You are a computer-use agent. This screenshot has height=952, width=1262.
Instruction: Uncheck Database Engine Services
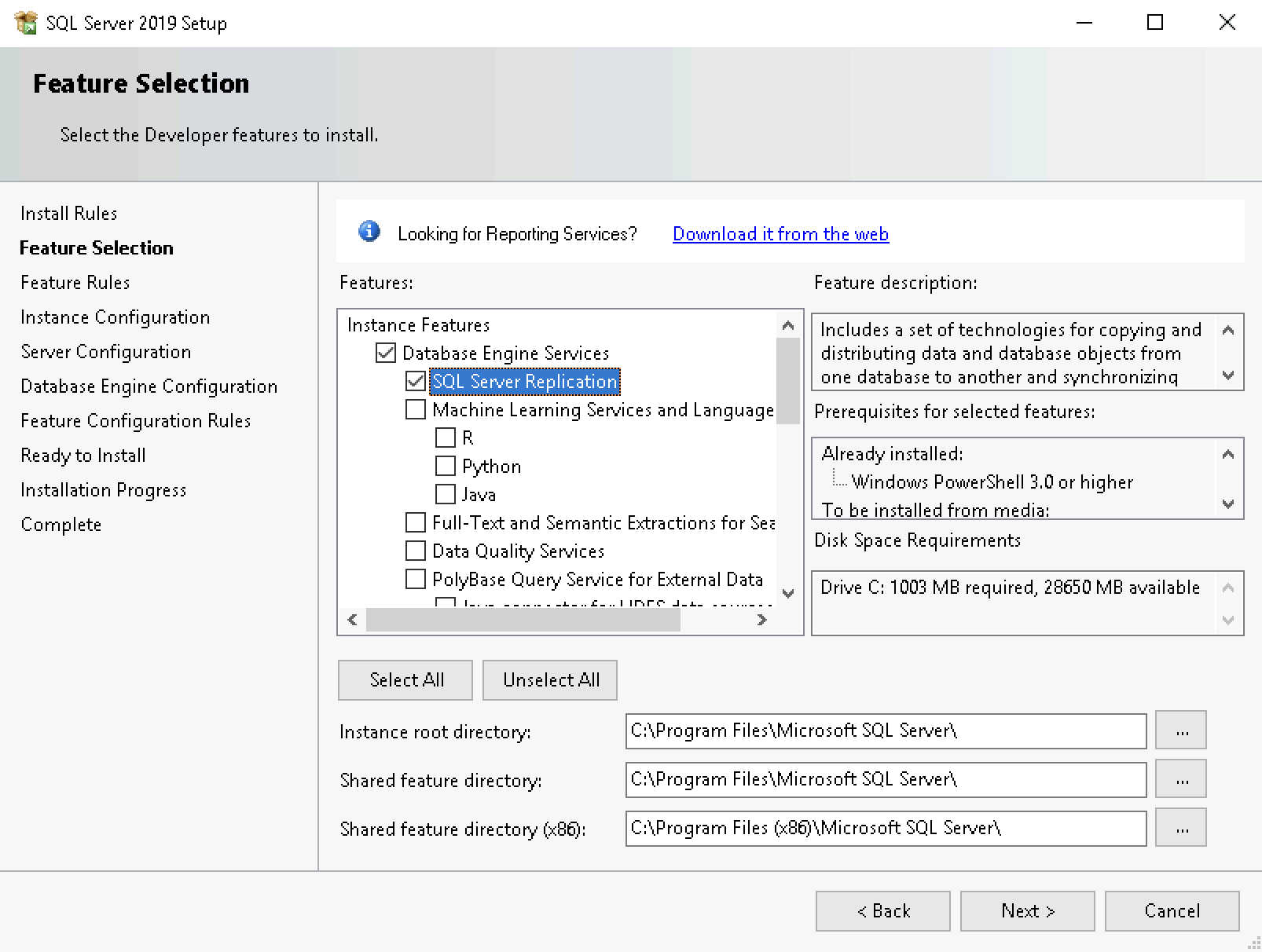click(x=386, y=353)
